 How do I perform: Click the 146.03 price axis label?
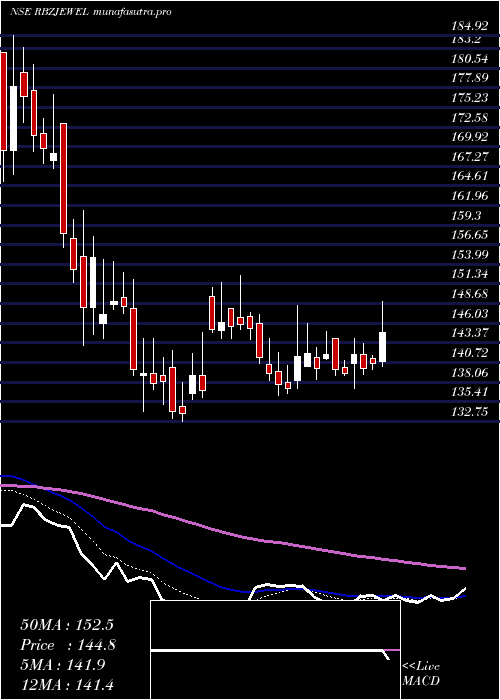[x=470, y=313]
